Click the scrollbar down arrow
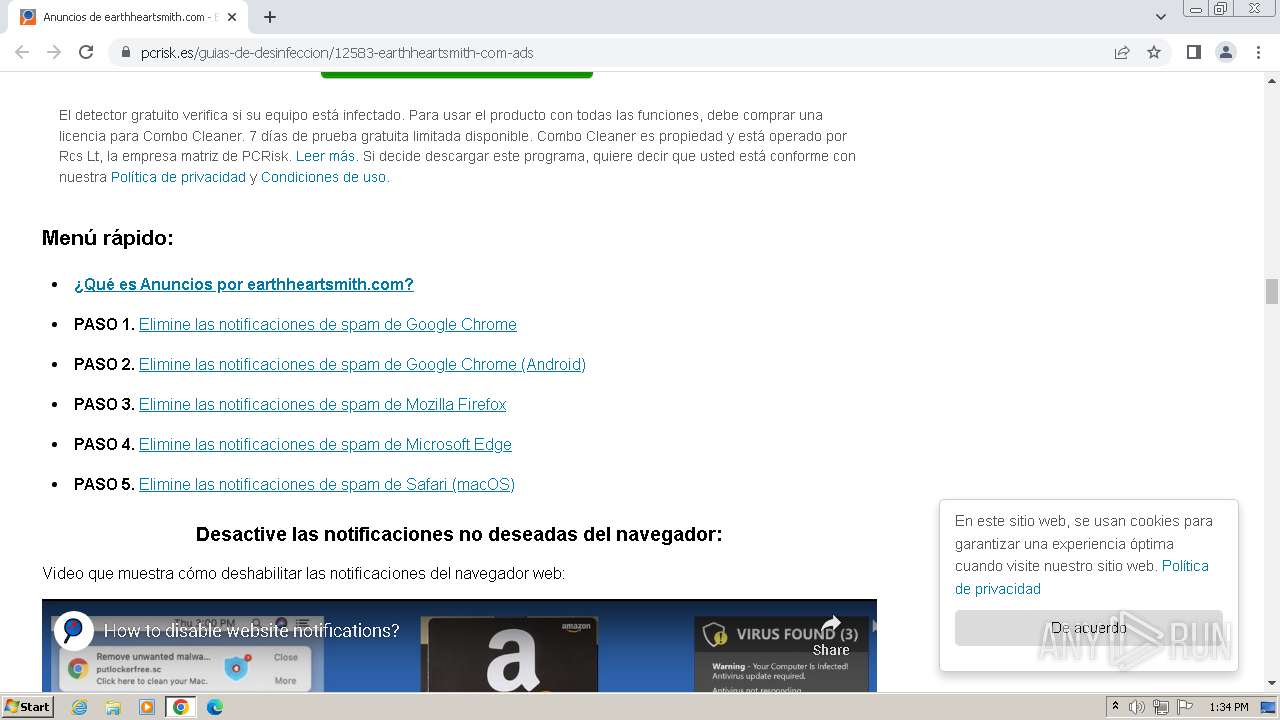 pos(1272,683)
